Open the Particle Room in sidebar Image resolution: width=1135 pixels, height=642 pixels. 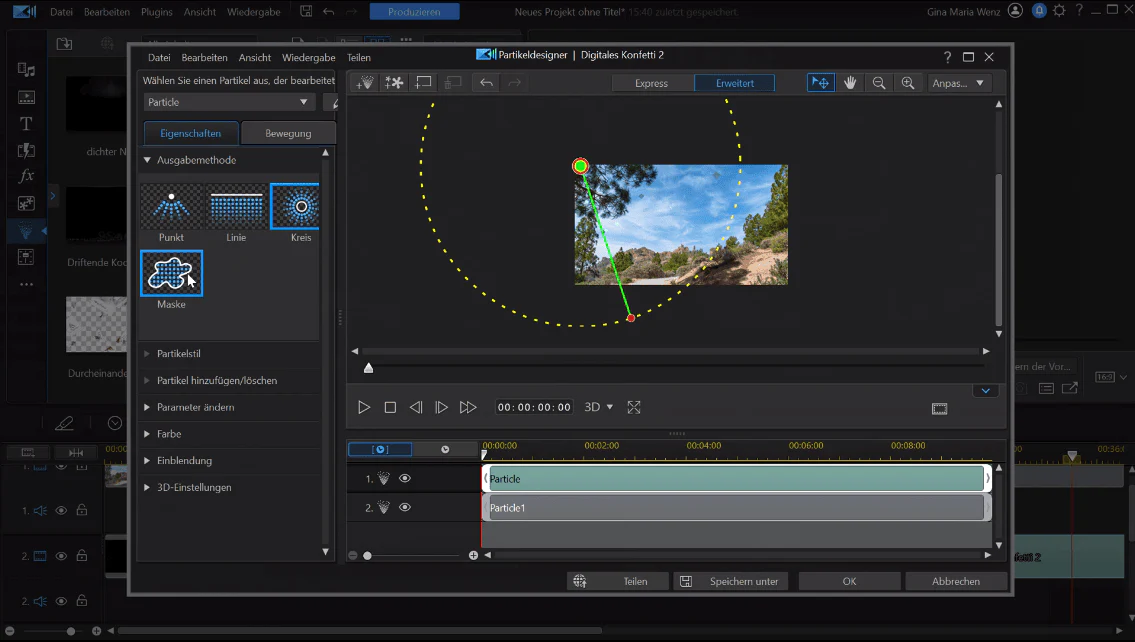tap(26, 230)
